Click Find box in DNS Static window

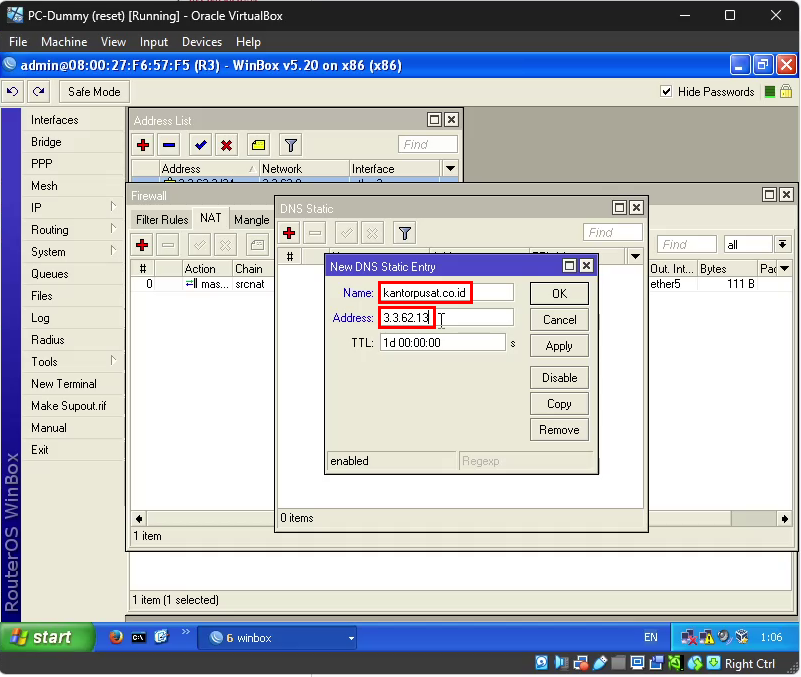[x=612, y=232]
